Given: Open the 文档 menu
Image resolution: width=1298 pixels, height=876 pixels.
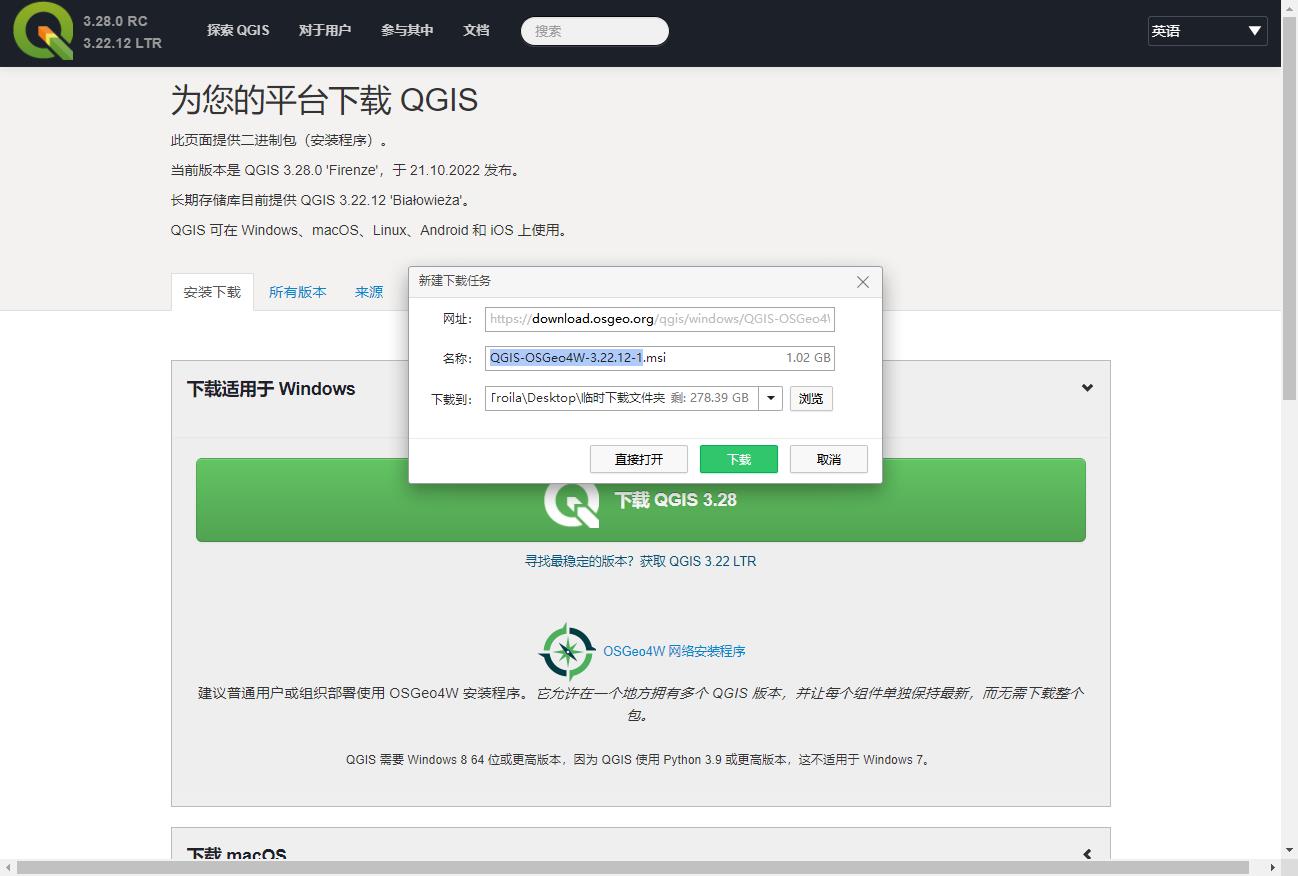Looking at the screenshot, I should coord(476,31).
